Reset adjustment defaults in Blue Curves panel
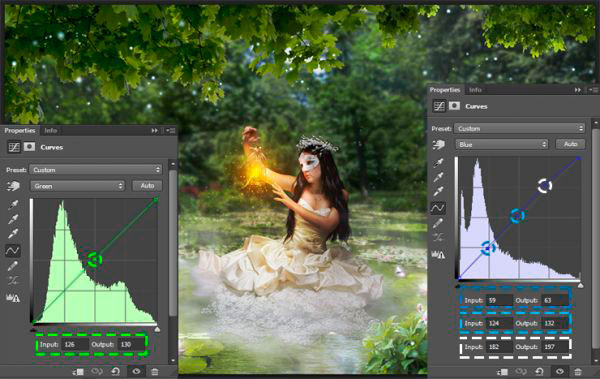 (x=539, y=372)
